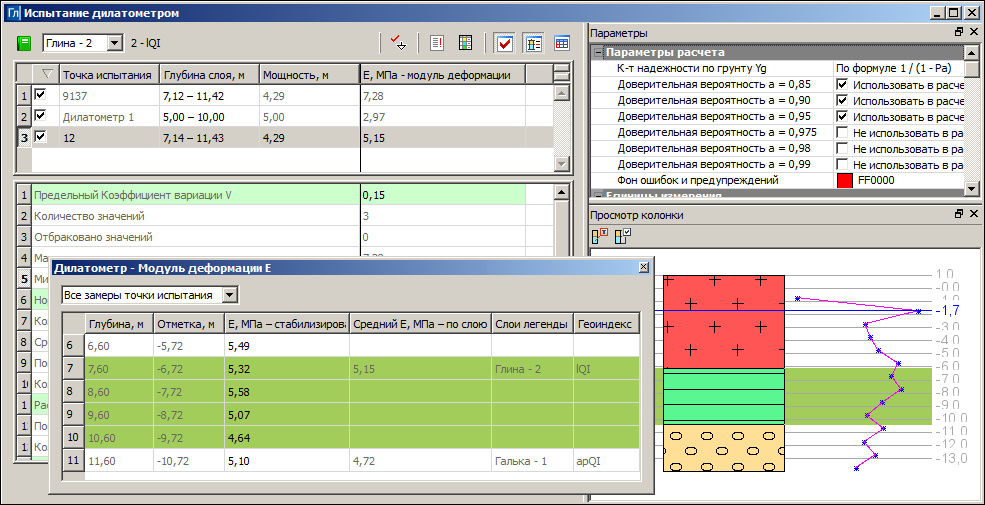Close the Параметры panel
The height and width of the screenshot is (505, 985).
[x=973, y=32]
